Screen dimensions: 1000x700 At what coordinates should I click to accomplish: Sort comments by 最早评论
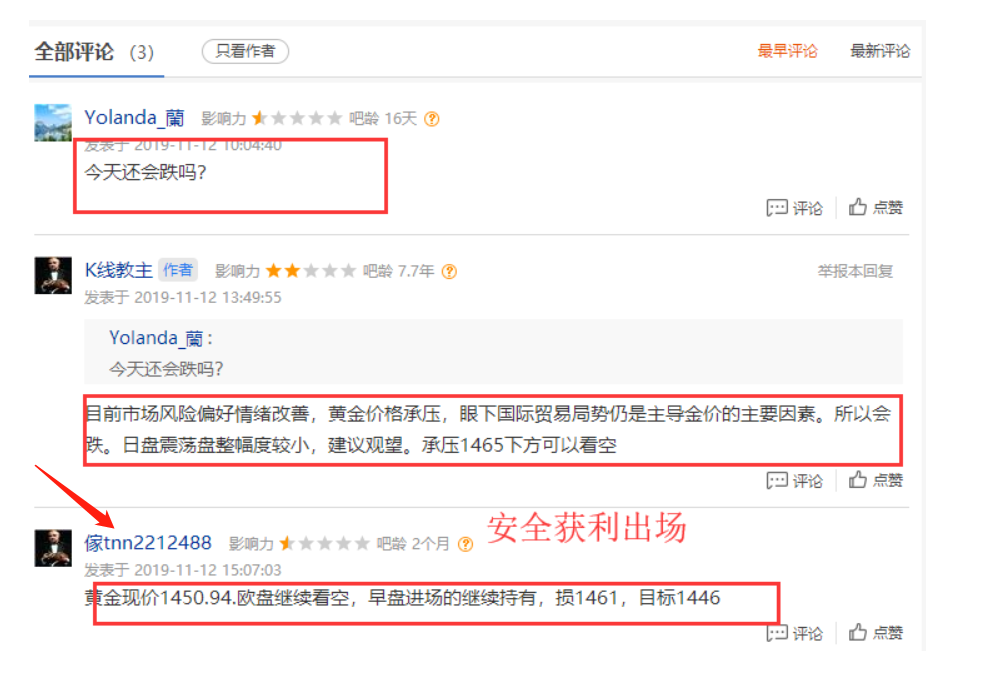[787, 51]
